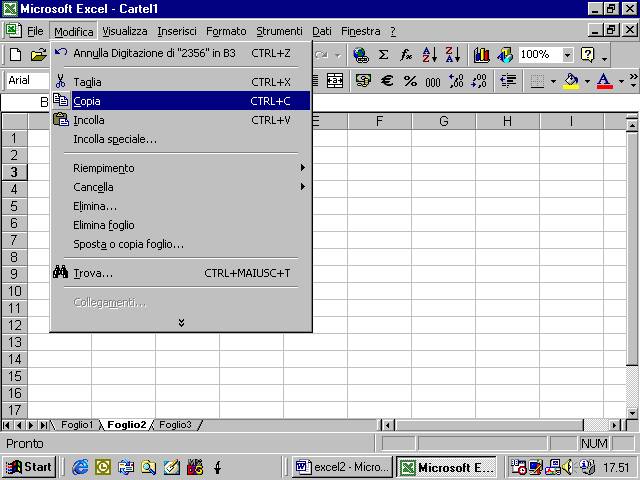Click the AutoSum sigma icon
The image size is (640, 480).
(x=383, y=55)
